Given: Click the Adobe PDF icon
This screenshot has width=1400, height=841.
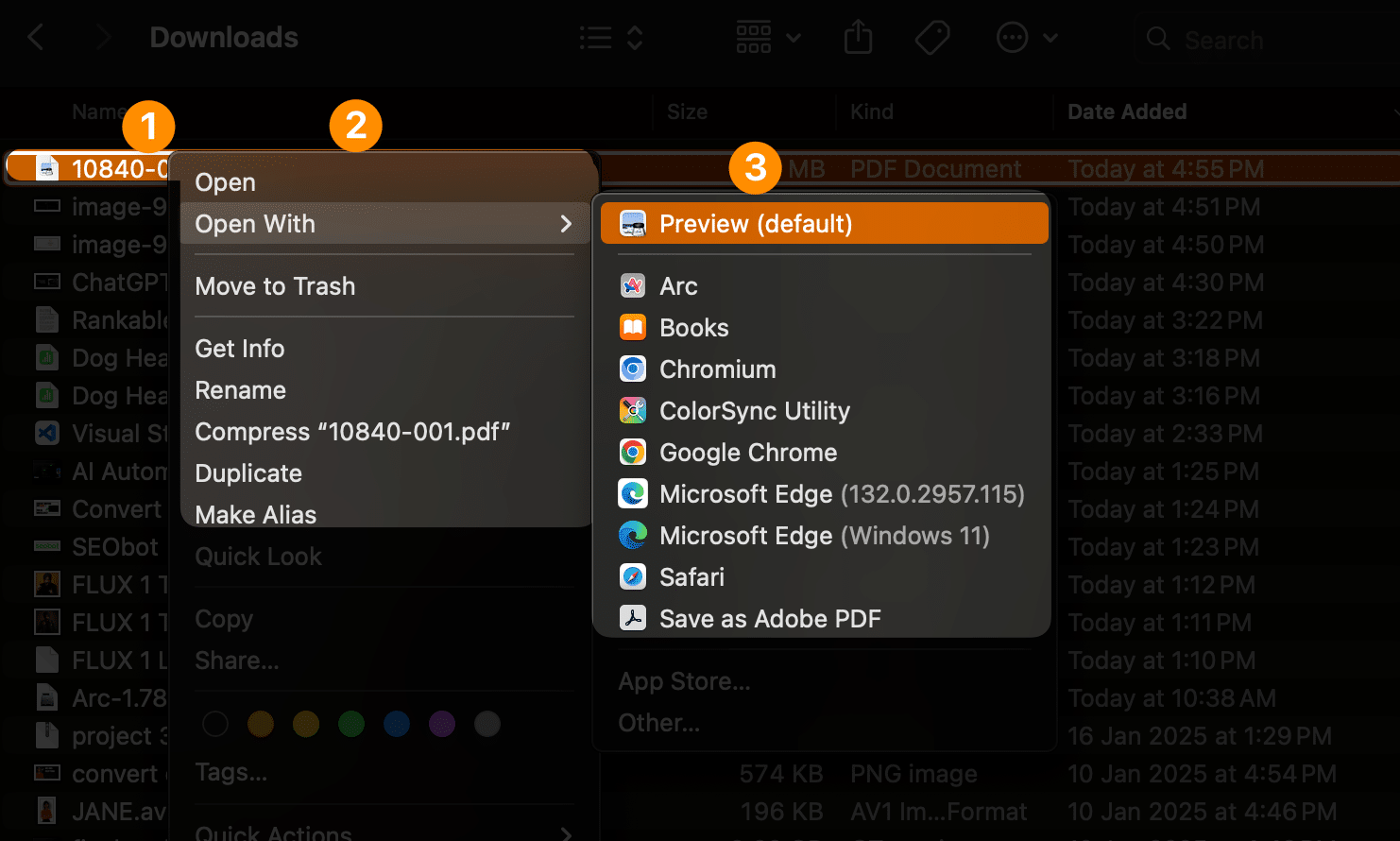Looking at the screenshot, I should pyautogui.click(x=633, y=619).
